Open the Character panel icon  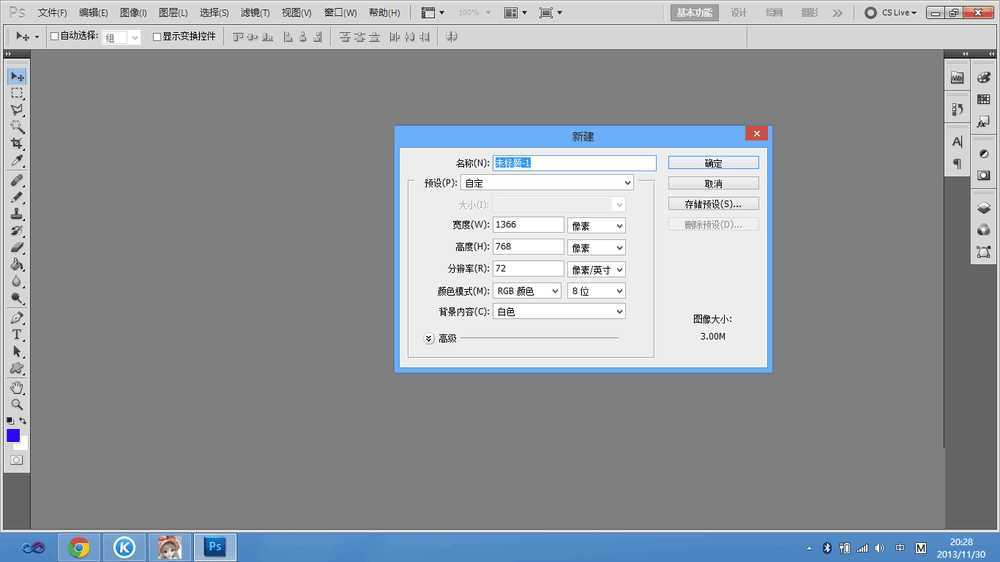coord(957,143)
